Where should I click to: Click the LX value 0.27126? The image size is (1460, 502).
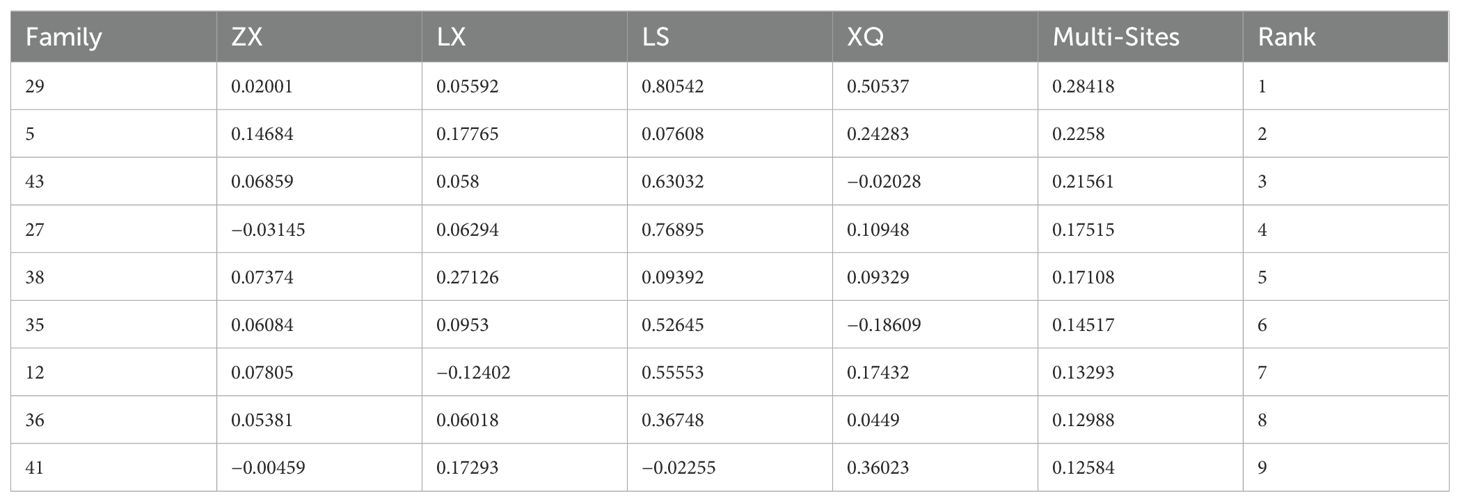tap(467, 277)
